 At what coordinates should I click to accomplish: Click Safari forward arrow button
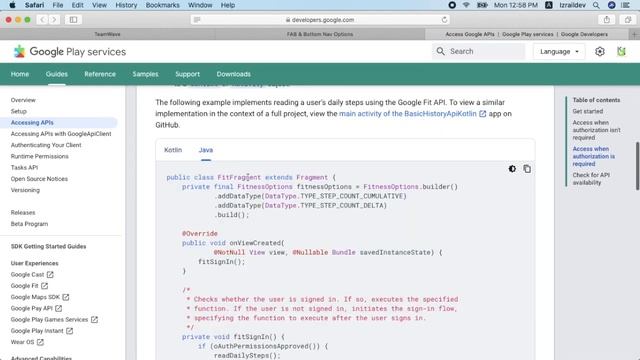[54, 20]
